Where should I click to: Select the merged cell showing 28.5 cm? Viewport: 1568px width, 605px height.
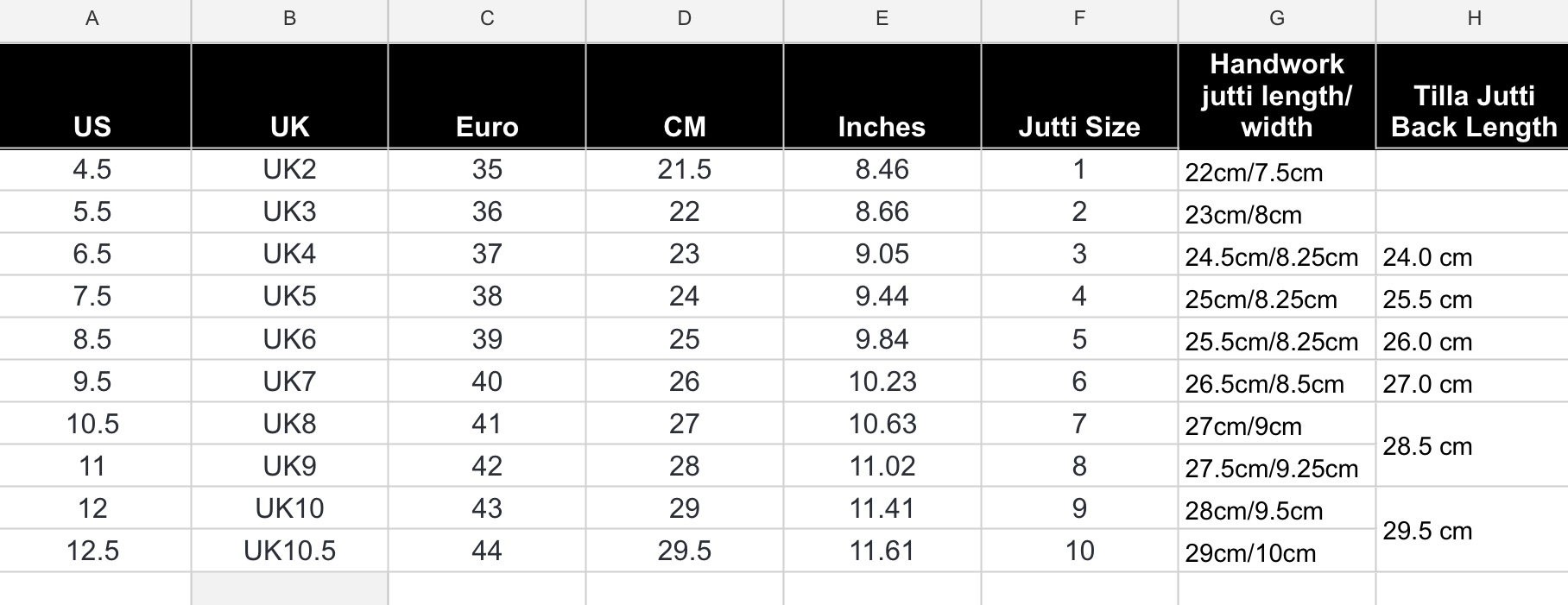[1473, 445]
